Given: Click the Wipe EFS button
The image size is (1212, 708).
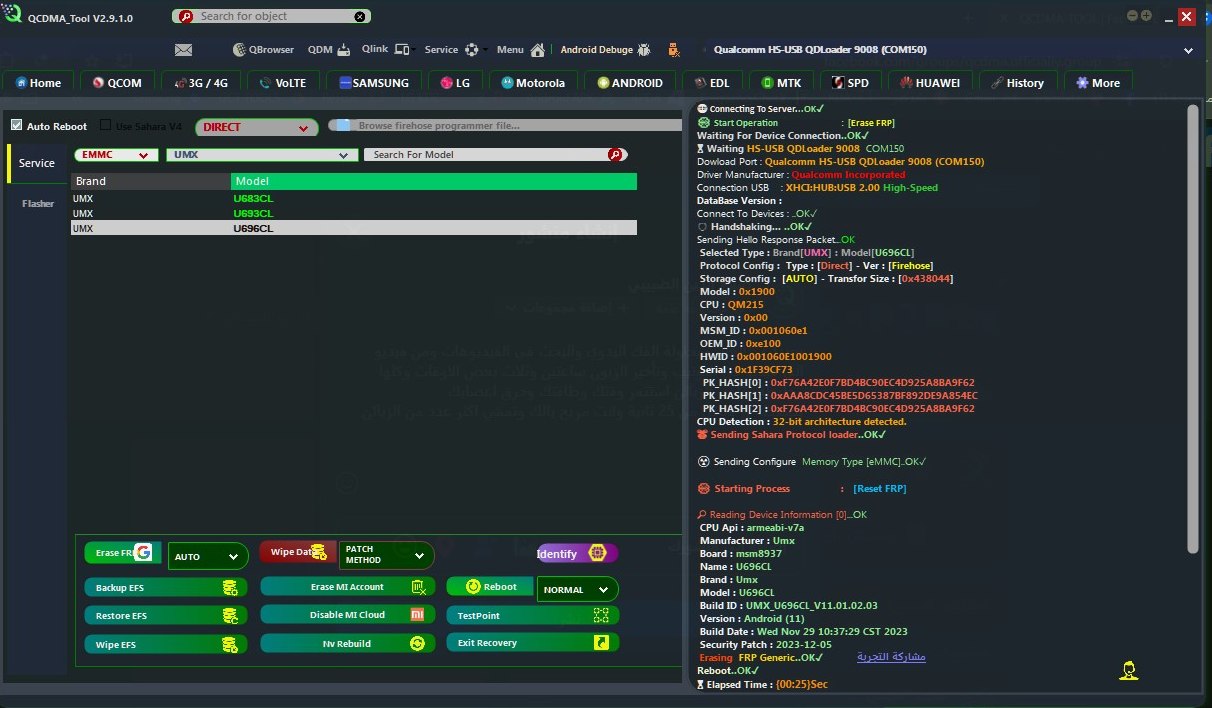Looking at the screenshot, I should pyautogui.click(x=166, y=644).
